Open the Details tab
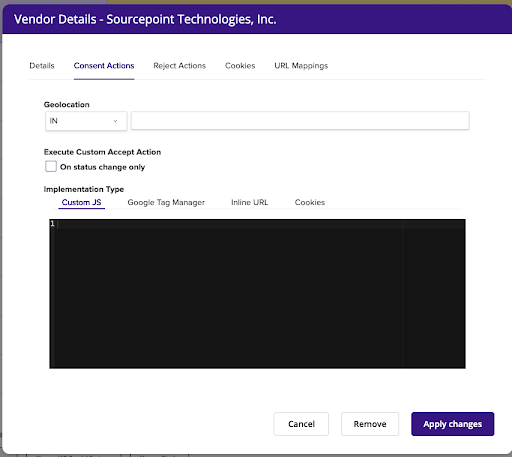The height and width of the screenshot is (457, 512). point(42,66)
